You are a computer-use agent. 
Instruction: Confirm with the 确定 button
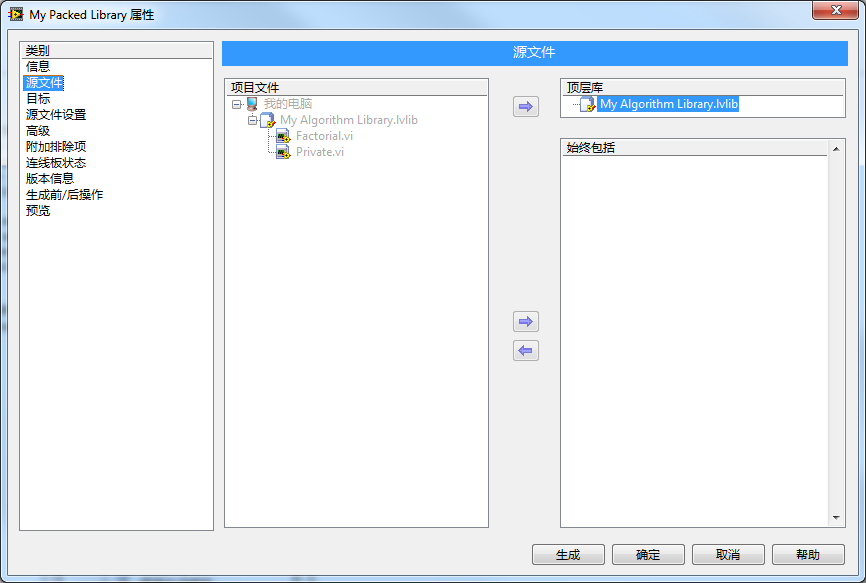click(648, 555)
